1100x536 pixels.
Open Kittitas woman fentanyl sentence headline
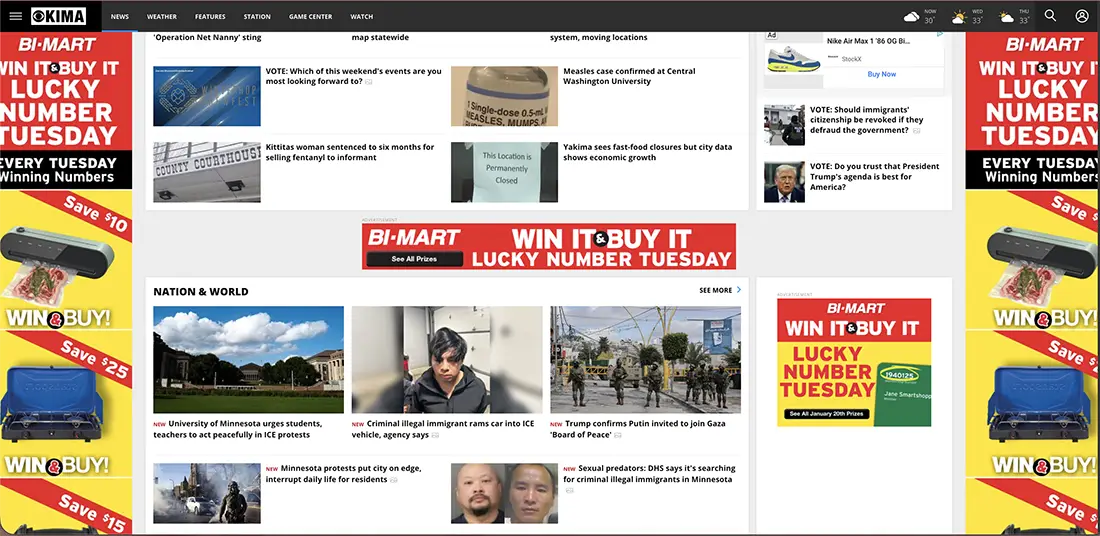[x=349, y=152]
